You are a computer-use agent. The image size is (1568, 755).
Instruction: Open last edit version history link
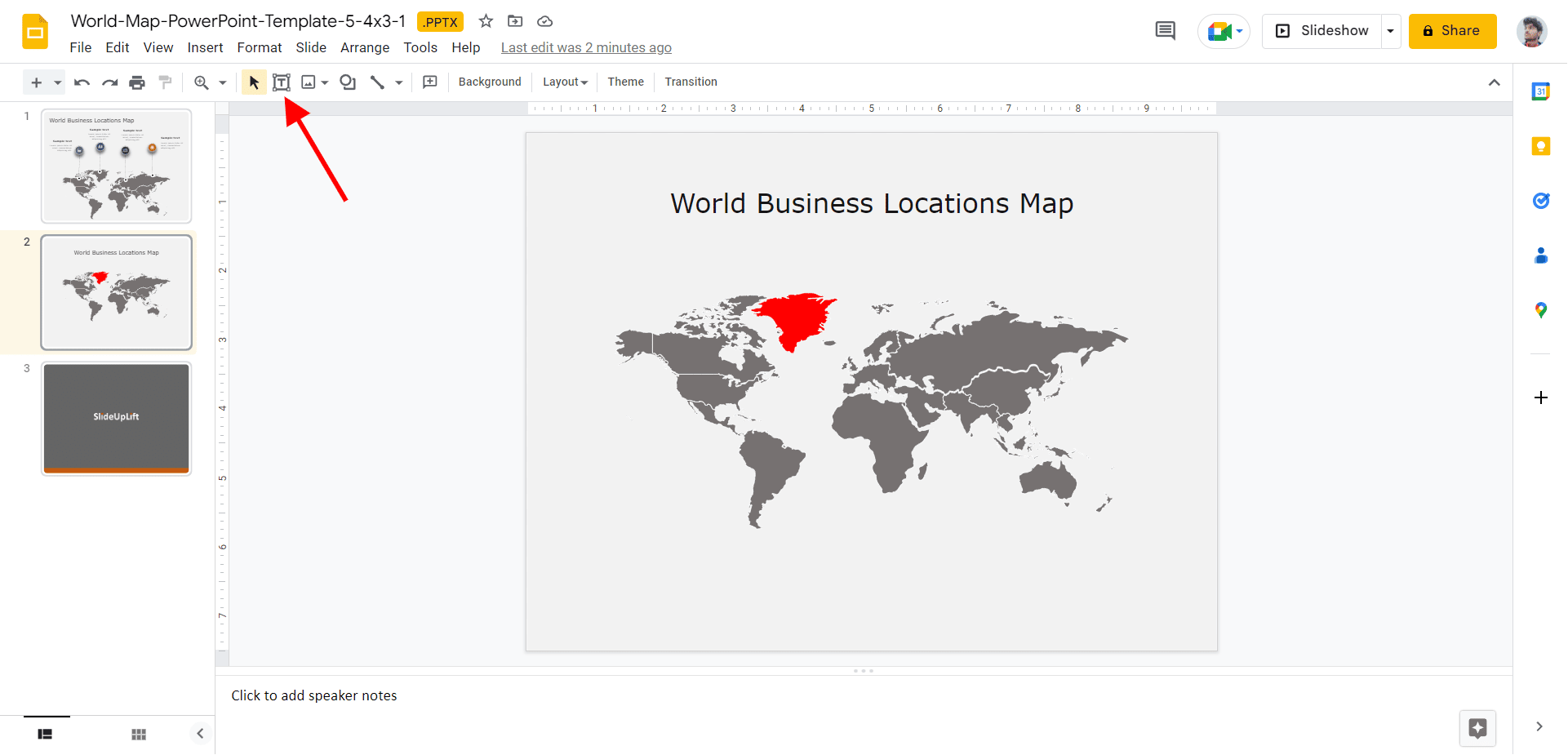coord(586,47)
